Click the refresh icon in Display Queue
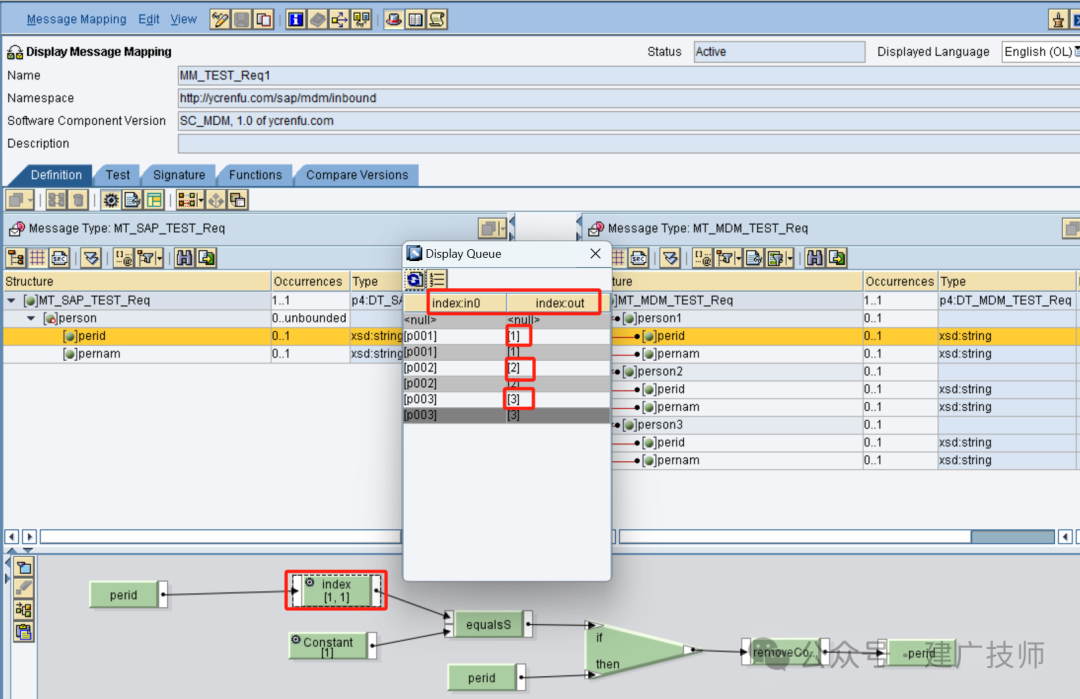This screenshot has width=1080, height=699. tap(415, 280)
